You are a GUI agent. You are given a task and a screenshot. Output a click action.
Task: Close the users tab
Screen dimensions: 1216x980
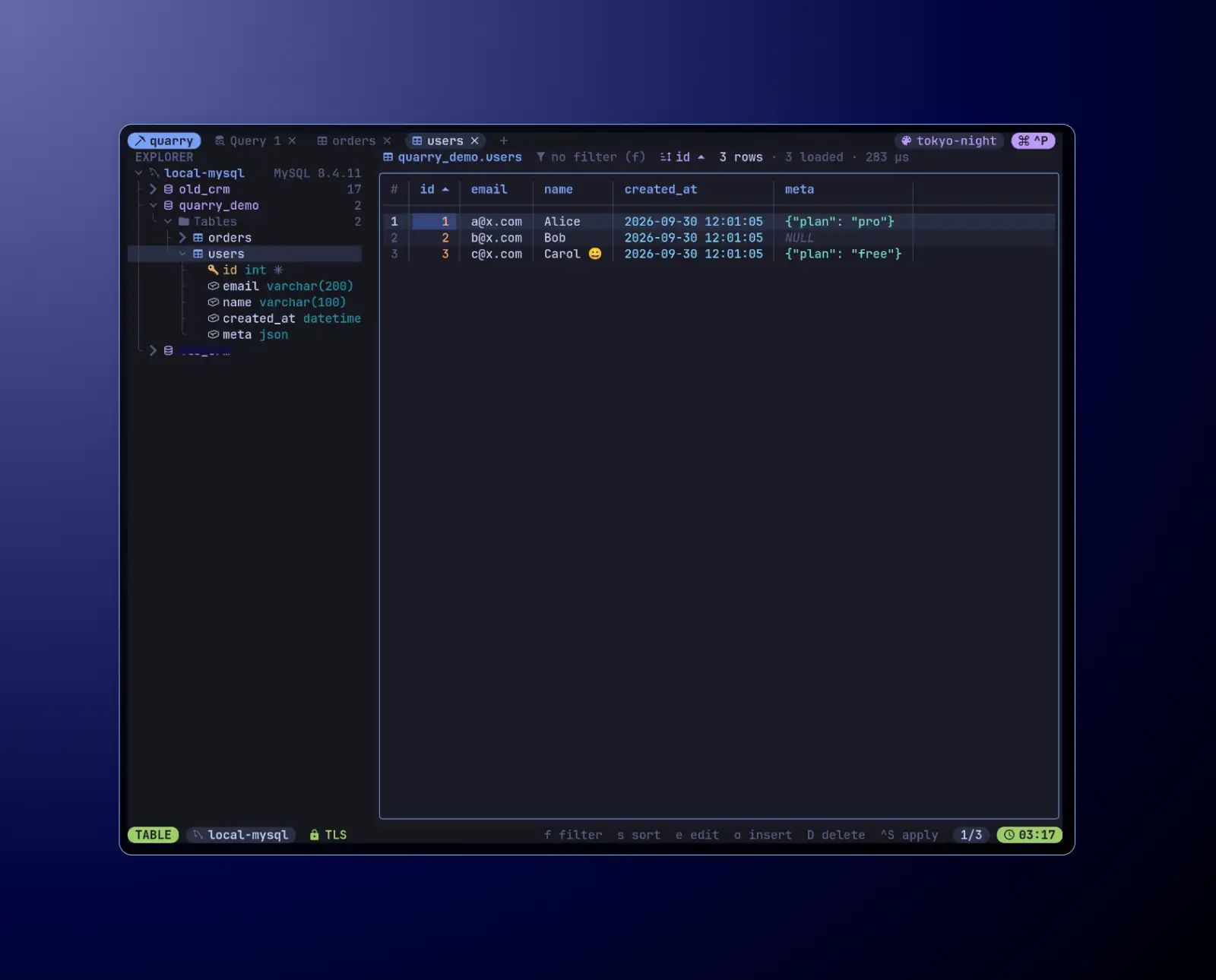[x=475, y=141]
